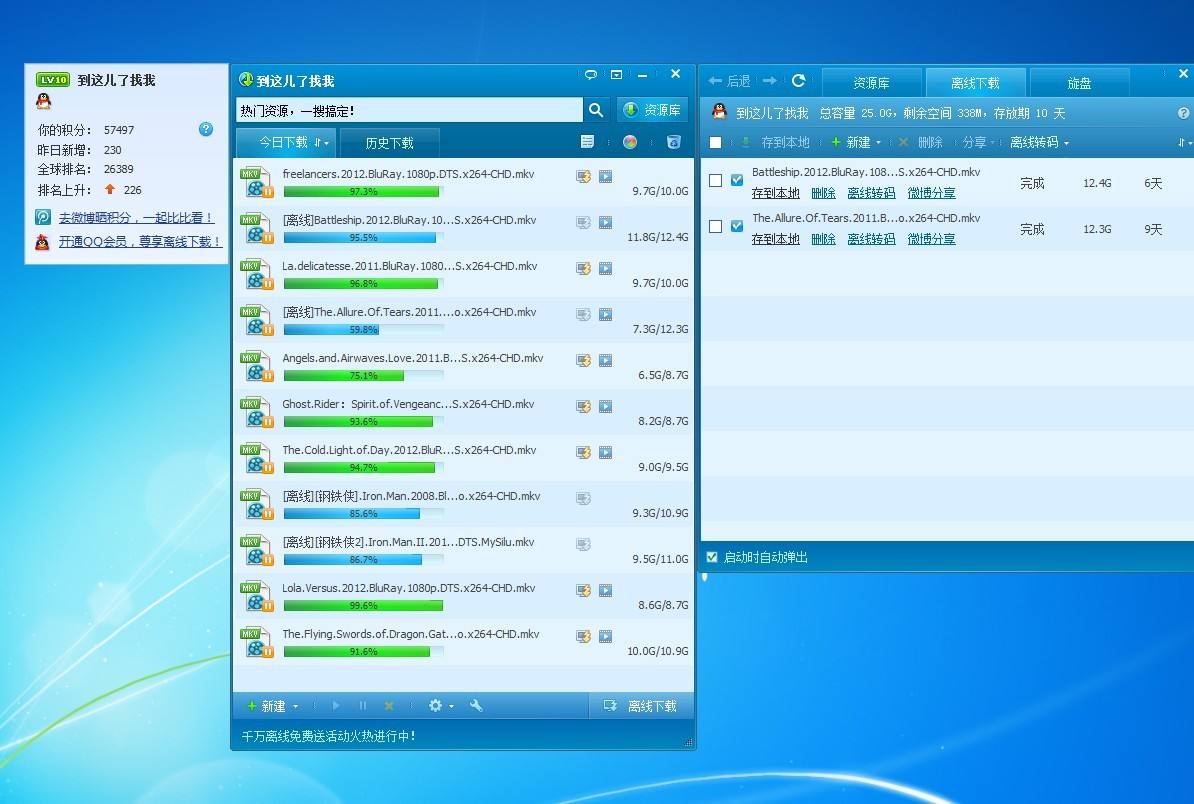1194x804 pixels.
Task: Expand the 新建 dropdown in bottom toolbar
Action: click(295, 707)
